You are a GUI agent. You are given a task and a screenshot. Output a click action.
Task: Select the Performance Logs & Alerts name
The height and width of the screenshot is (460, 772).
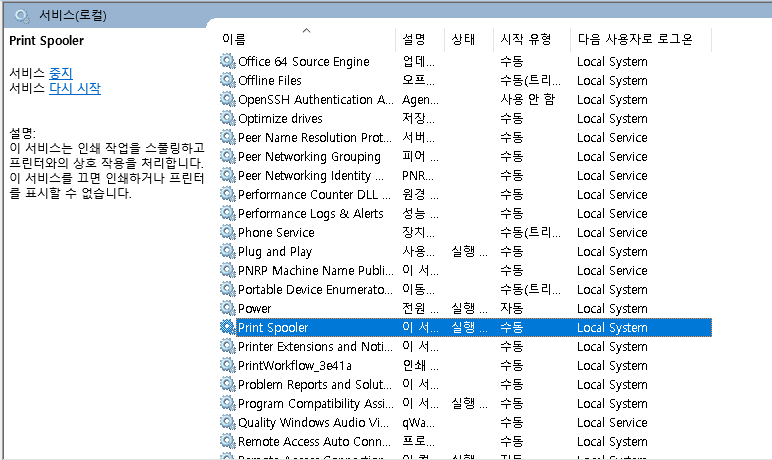pyautogui.click(x=311, y=214)
